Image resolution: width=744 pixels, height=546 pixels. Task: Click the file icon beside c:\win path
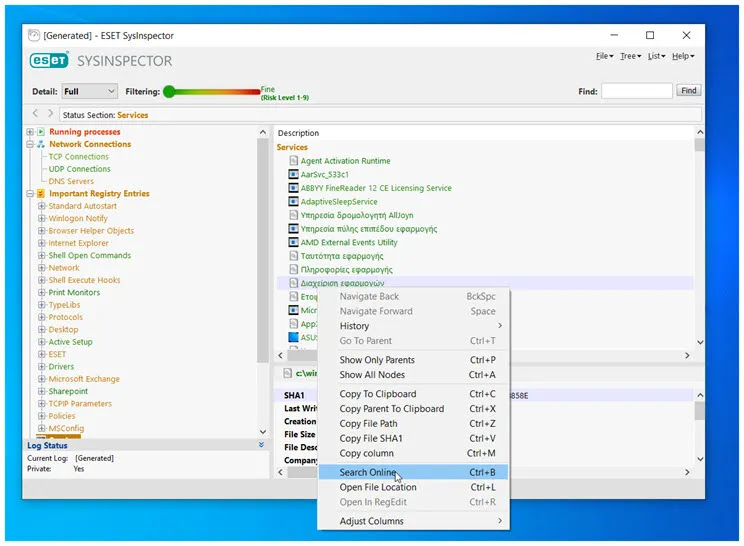(x=288, y=373)
